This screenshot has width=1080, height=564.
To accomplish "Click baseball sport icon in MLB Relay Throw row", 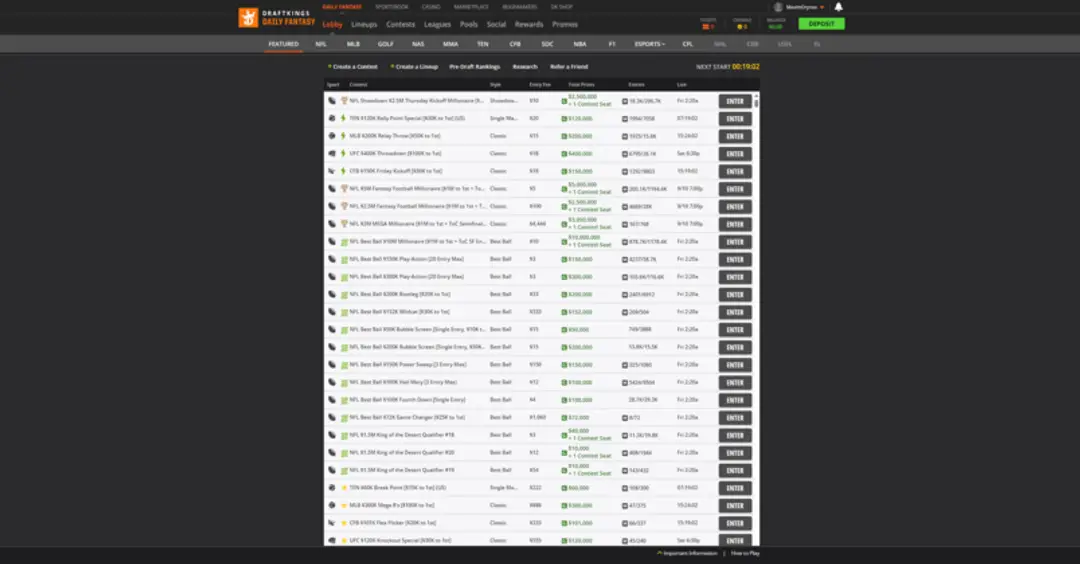I will point(332,136).
